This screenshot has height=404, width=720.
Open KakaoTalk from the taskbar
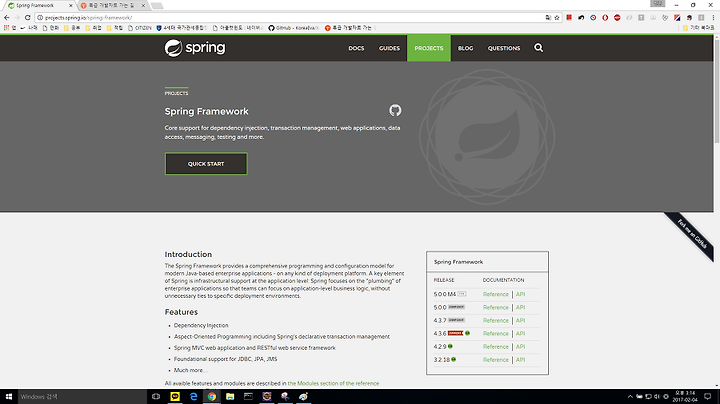[x=175, y=396]
